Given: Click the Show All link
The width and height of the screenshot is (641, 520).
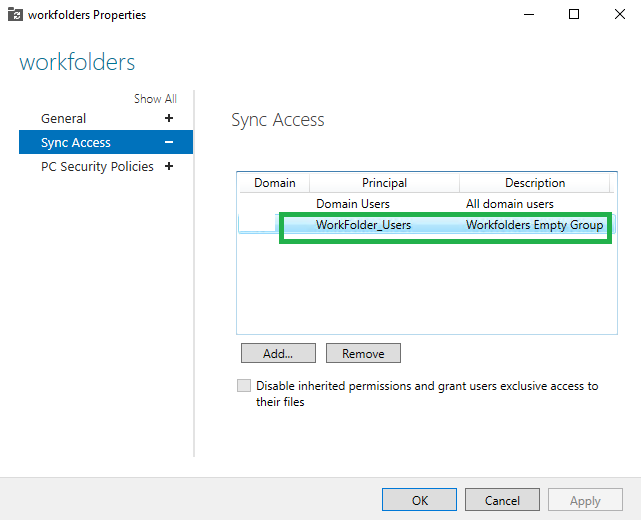Looking at the screenshot, I should 155,99.
